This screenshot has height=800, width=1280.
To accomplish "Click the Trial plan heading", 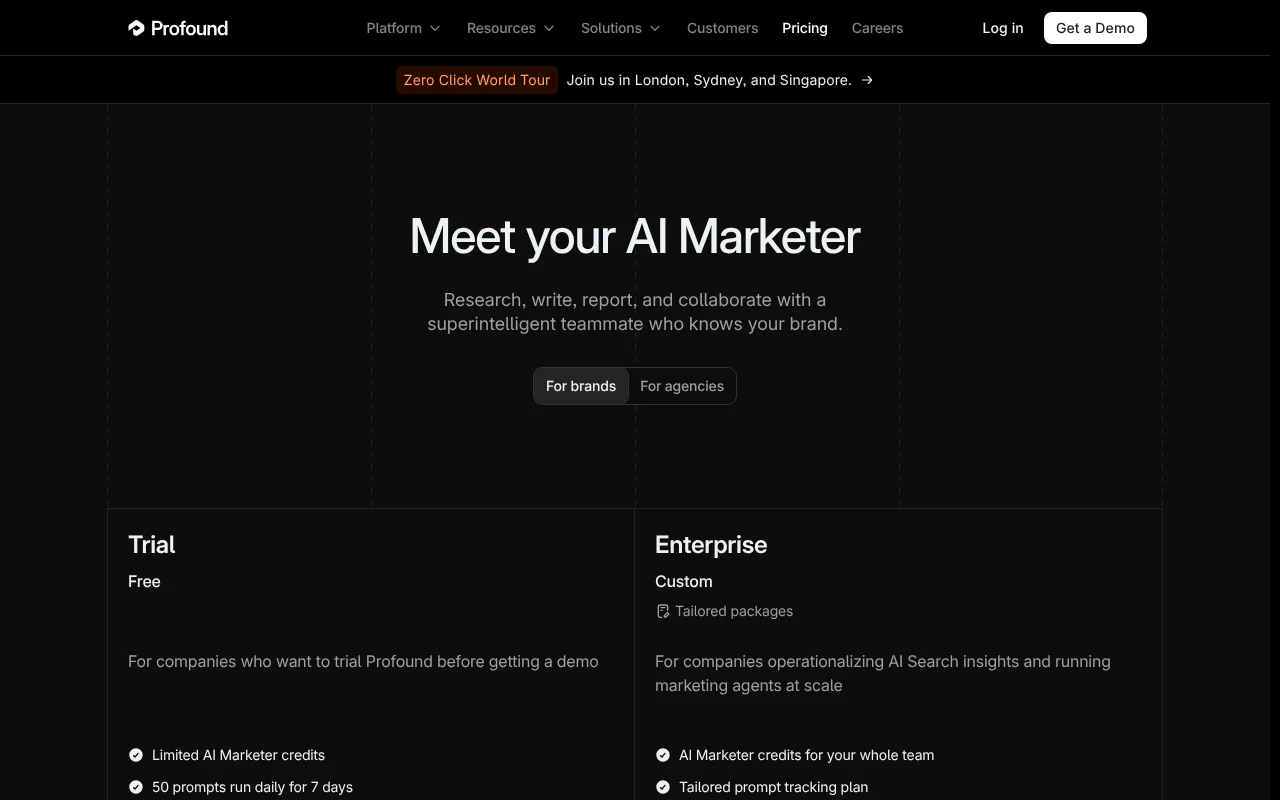I will click(152, 544).
